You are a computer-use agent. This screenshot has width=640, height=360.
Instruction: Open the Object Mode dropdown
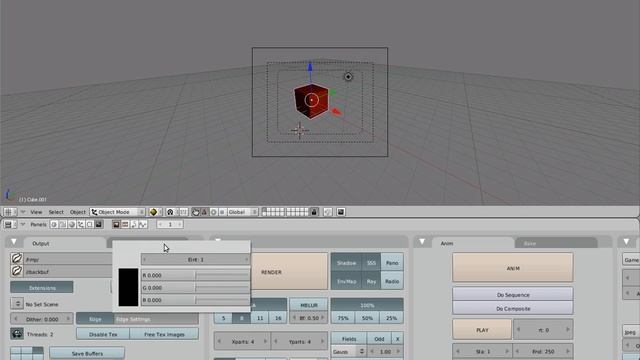(118, 212)
